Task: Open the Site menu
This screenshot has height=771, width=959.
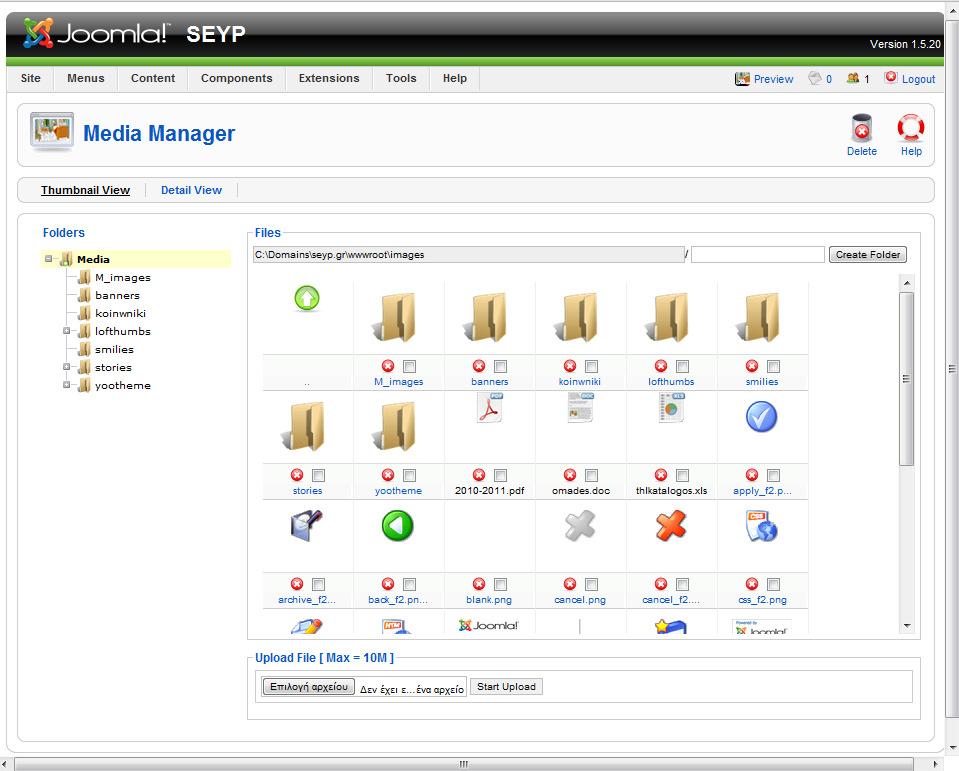Action: click(31, 78)
